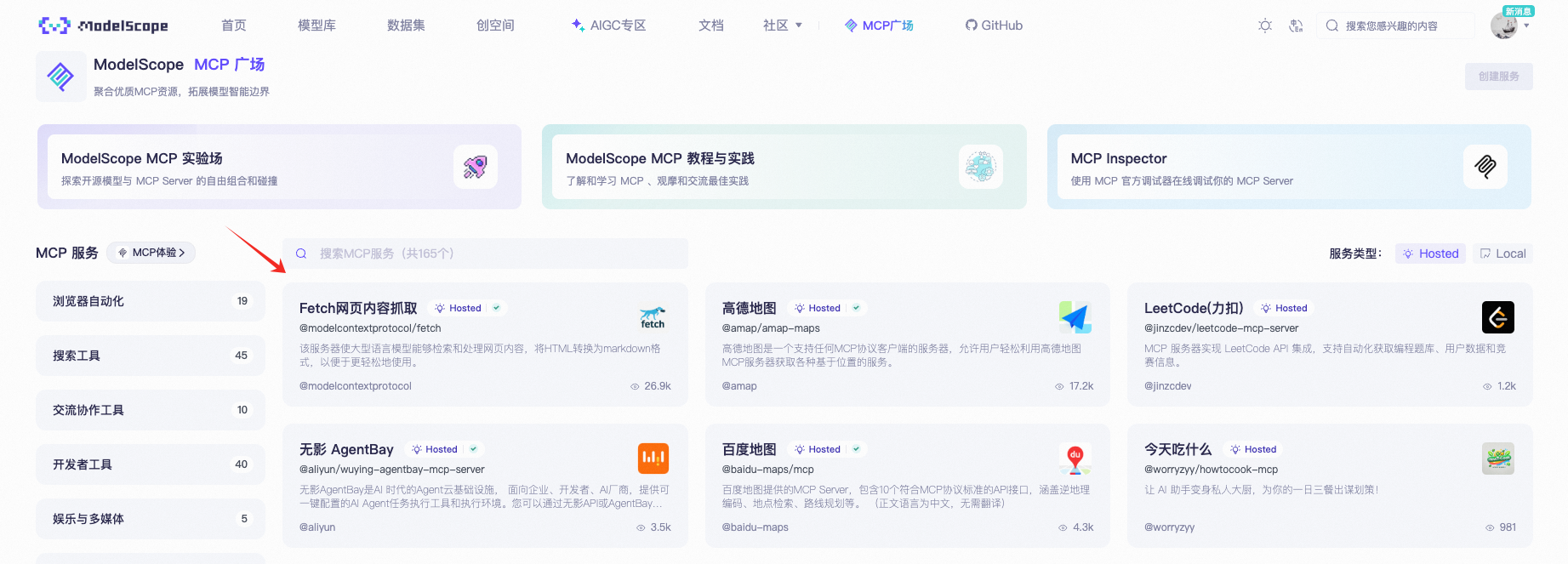Screen dimensions: 1568x564
Task: Go to 首页 in top navigation
Action: click(x=234, y=26)
